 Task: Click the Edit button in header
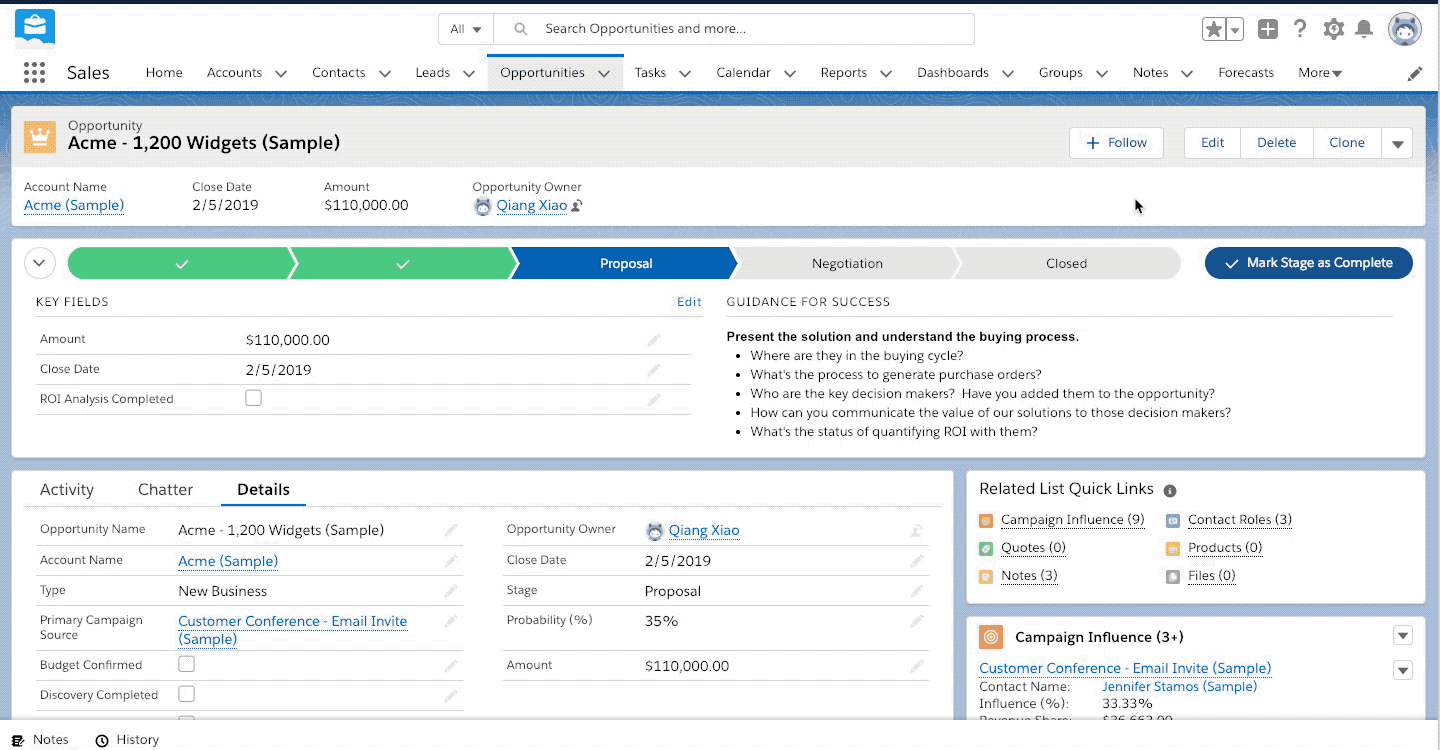click(1213, 143)
